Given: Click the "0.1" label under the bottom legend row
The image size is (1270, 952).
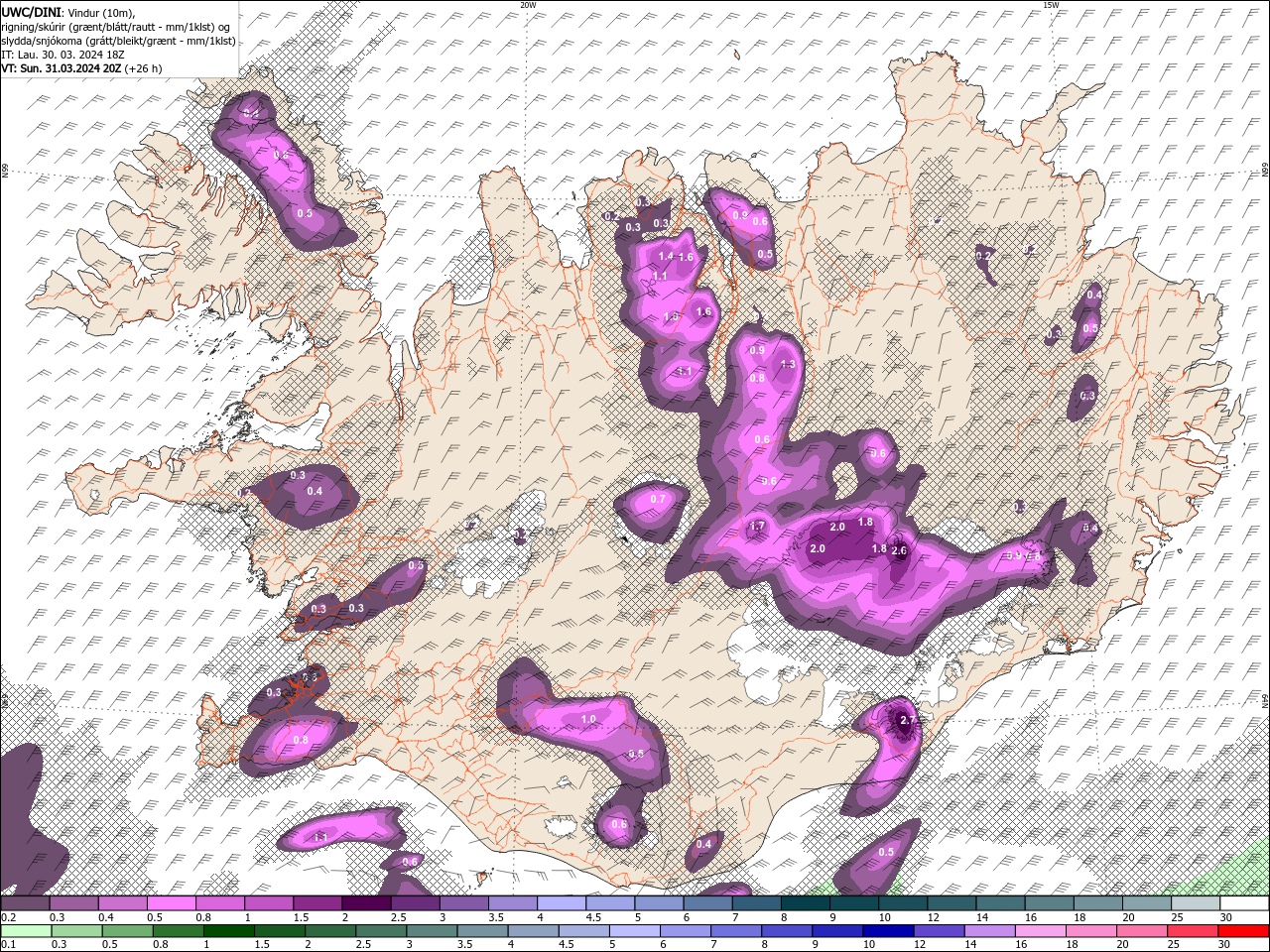Looking at the screenshot, I should tap(8, 945).
